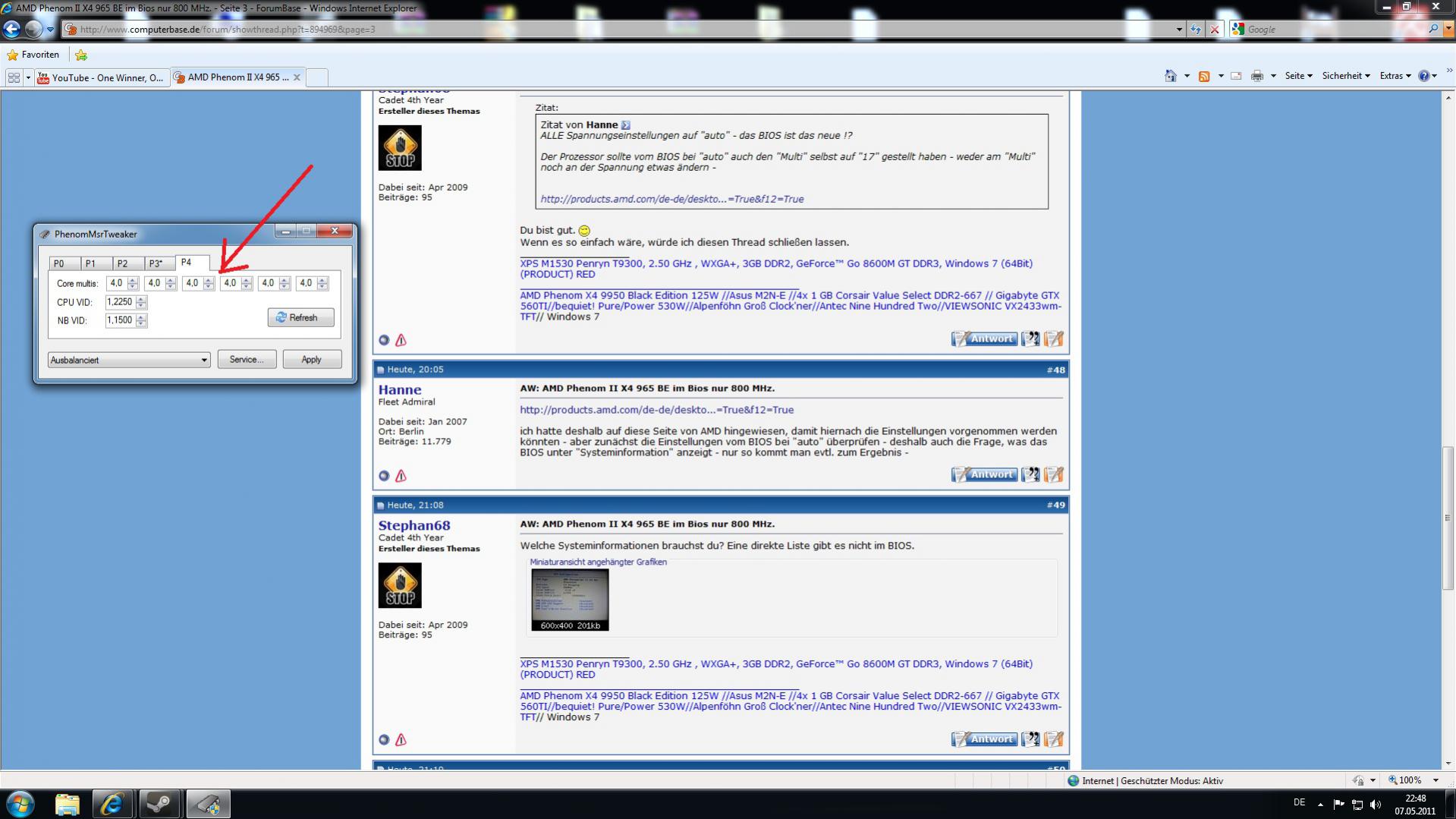Click the Apply button in PhenomMsrTweaker
Viewport: 1456px width, 819px height.
click(x=312, y=360)
